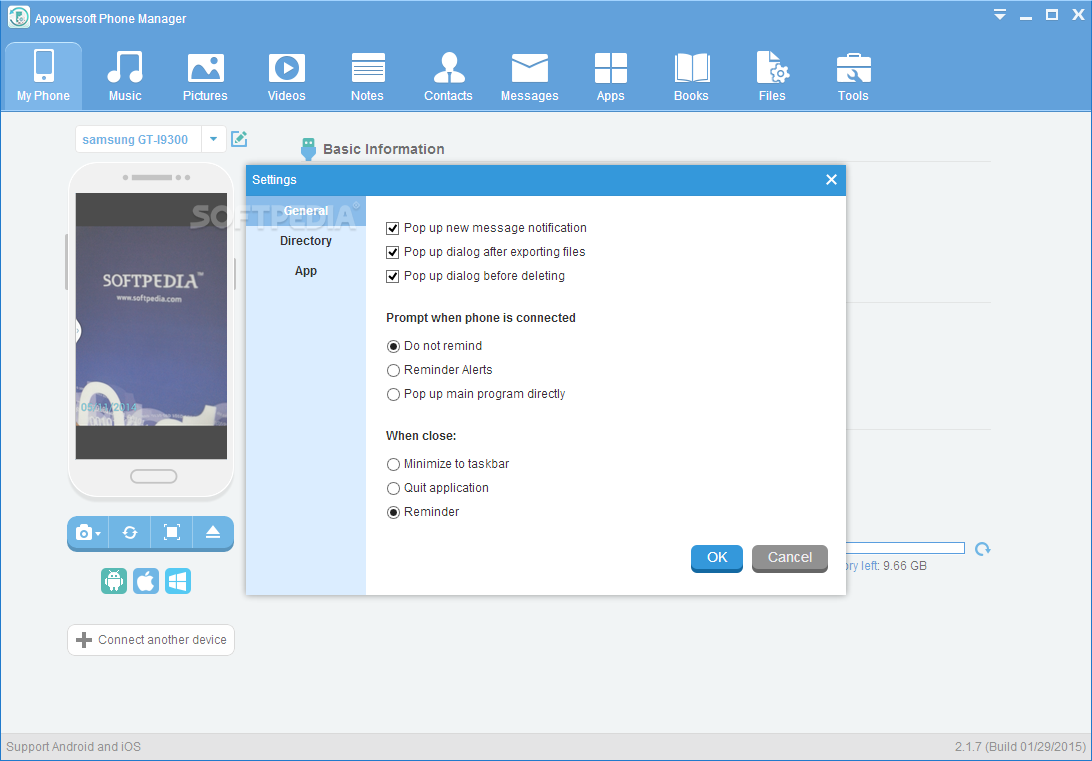This screenshot has height=761, width=1092.
Task: Click the Apple iOS platform icon
Action: click(146, 581)
